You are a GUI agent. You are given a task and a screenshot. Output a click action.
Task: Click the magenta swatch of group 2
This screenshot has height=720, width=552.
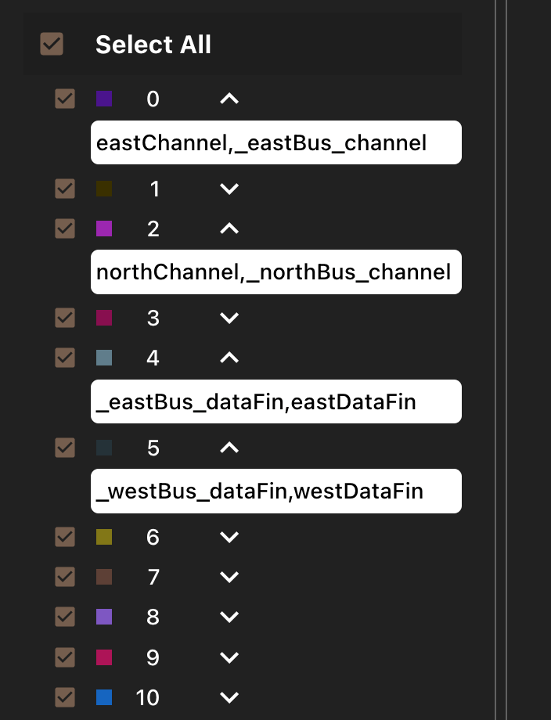(104, 228)
